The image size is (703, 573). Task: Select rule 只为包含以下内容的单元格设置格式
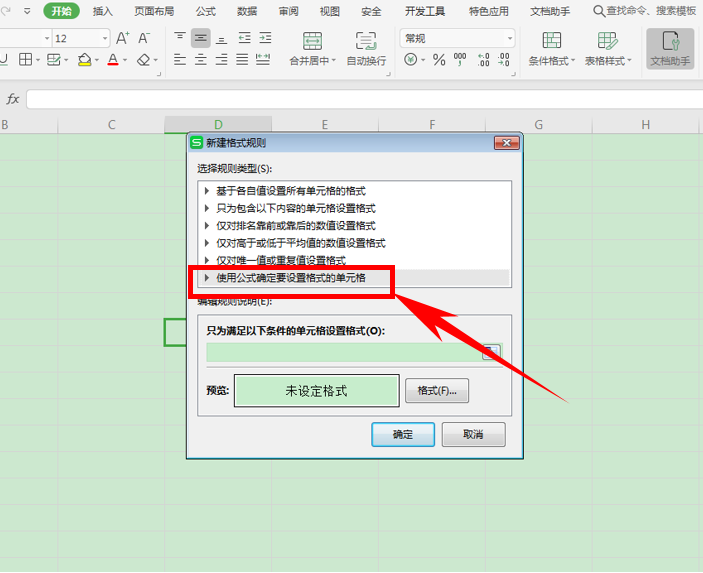(x=354, y=208)
